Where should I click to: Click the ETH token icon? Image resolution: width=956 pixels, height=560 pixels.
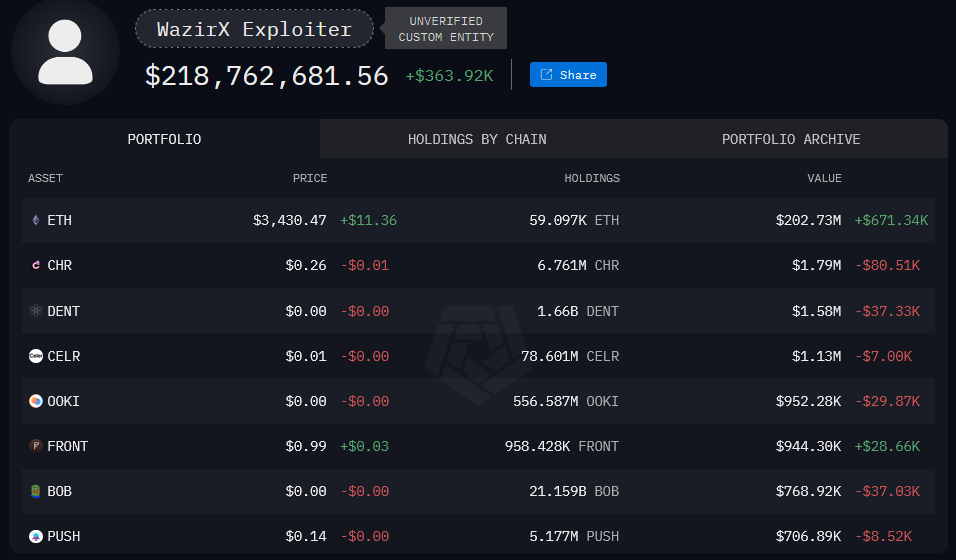36,220
